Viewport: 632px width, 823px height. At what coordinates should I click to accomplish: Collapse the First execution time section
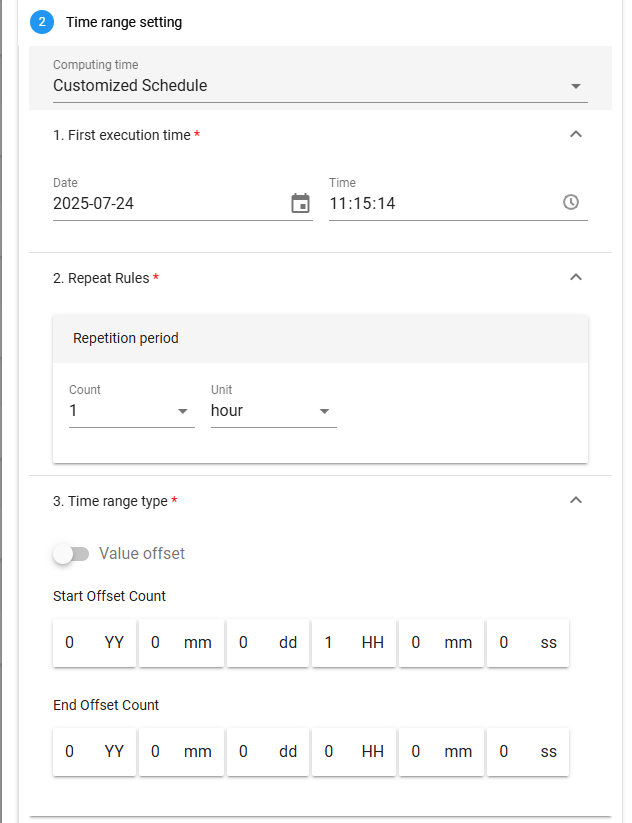coord(575,134)
